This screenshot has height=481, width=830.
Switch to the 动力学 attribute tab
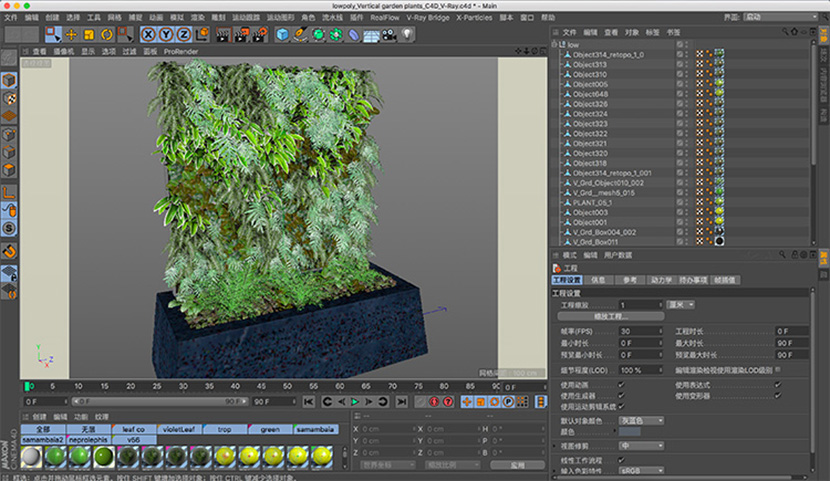[x=661, y=280]
